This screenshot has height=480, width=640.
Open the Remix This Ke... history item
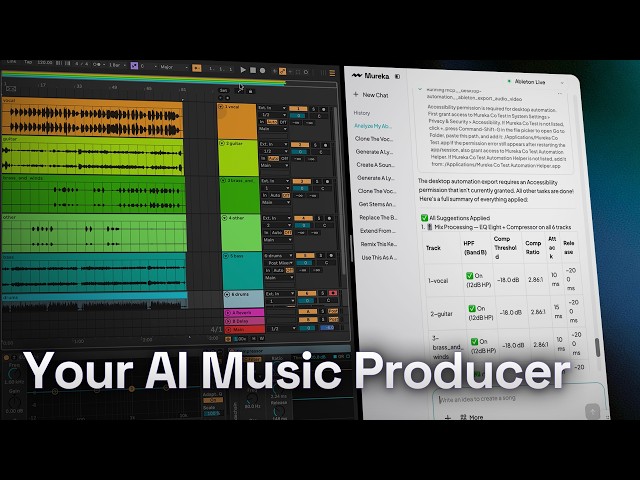[379, 244]
